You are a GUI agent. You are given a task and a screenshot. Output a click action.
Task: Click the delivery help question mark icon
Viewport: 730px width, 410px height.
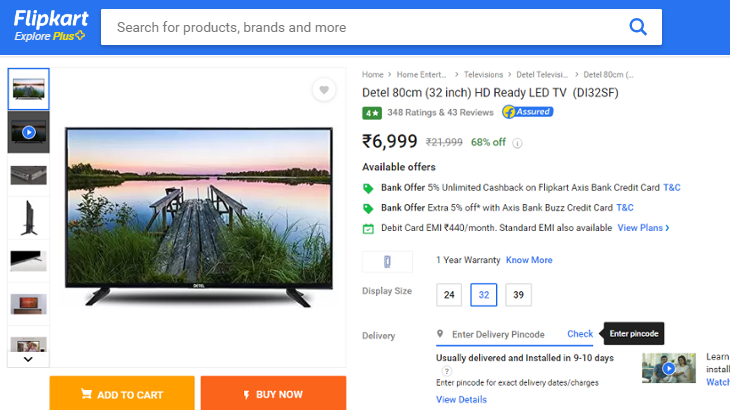(446, 371)
